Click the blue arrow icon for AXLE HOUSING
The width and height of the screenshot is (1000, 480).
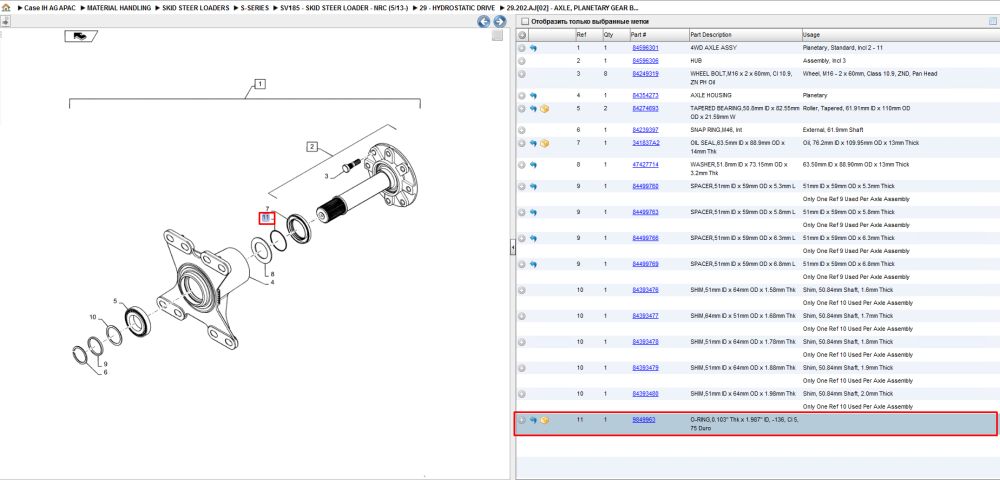[533, 96]
